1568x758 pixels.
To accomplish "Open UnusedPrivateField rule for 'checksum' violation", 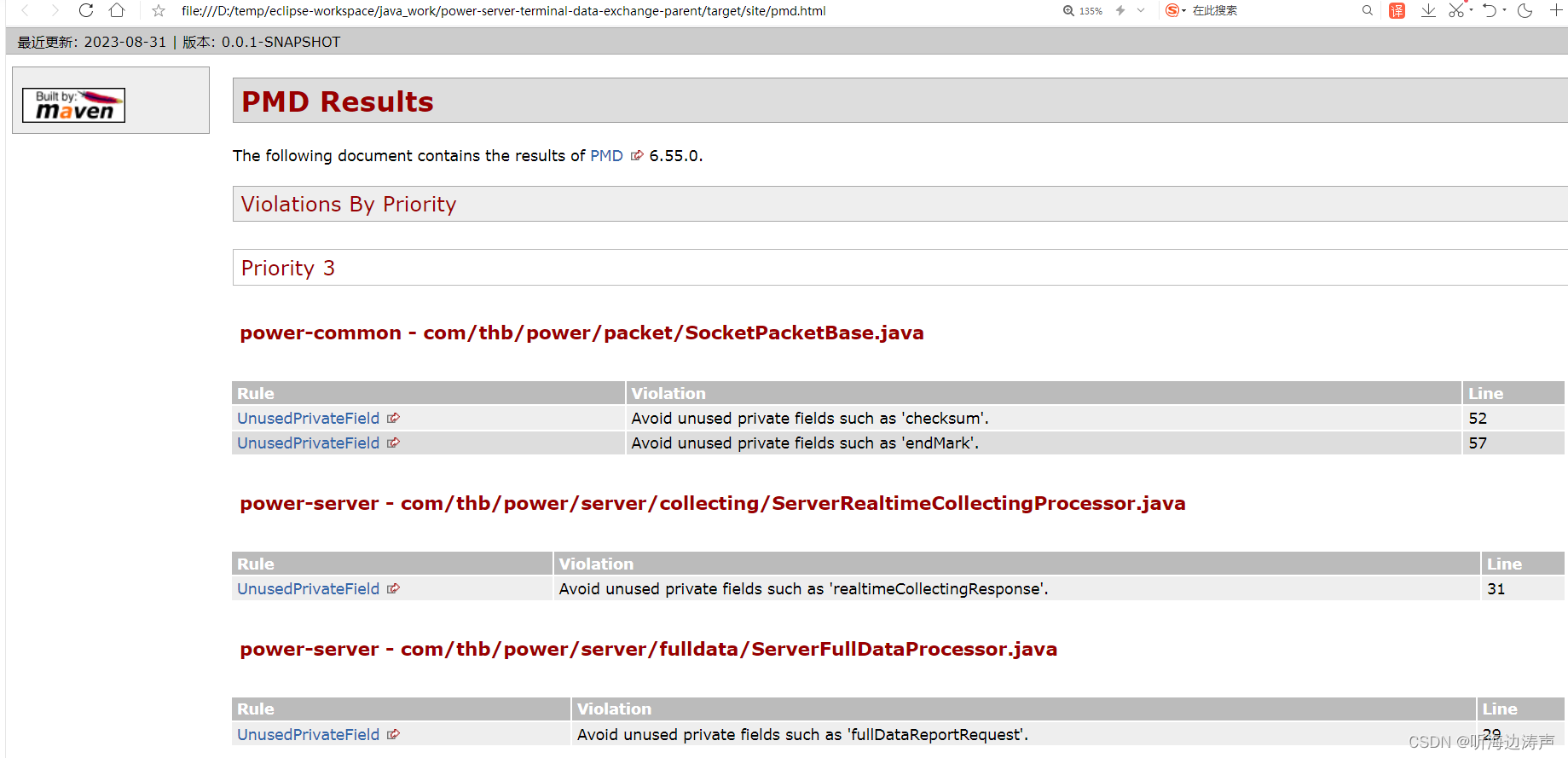I will point(308,418).
